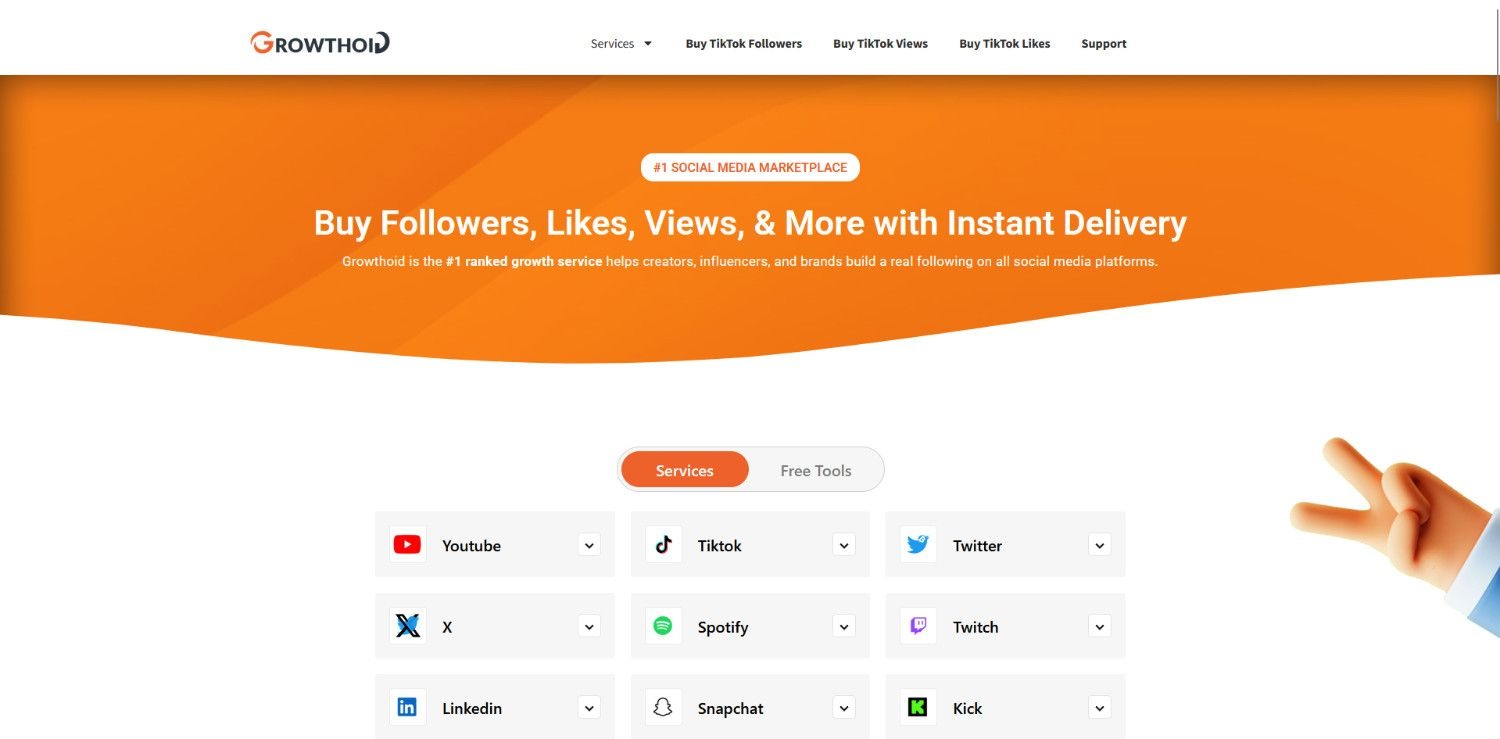The width and height of the screenshot is (1500, 739).
Task: Expand the Tiktok services chevron
Action: click(x=845, y=545)
